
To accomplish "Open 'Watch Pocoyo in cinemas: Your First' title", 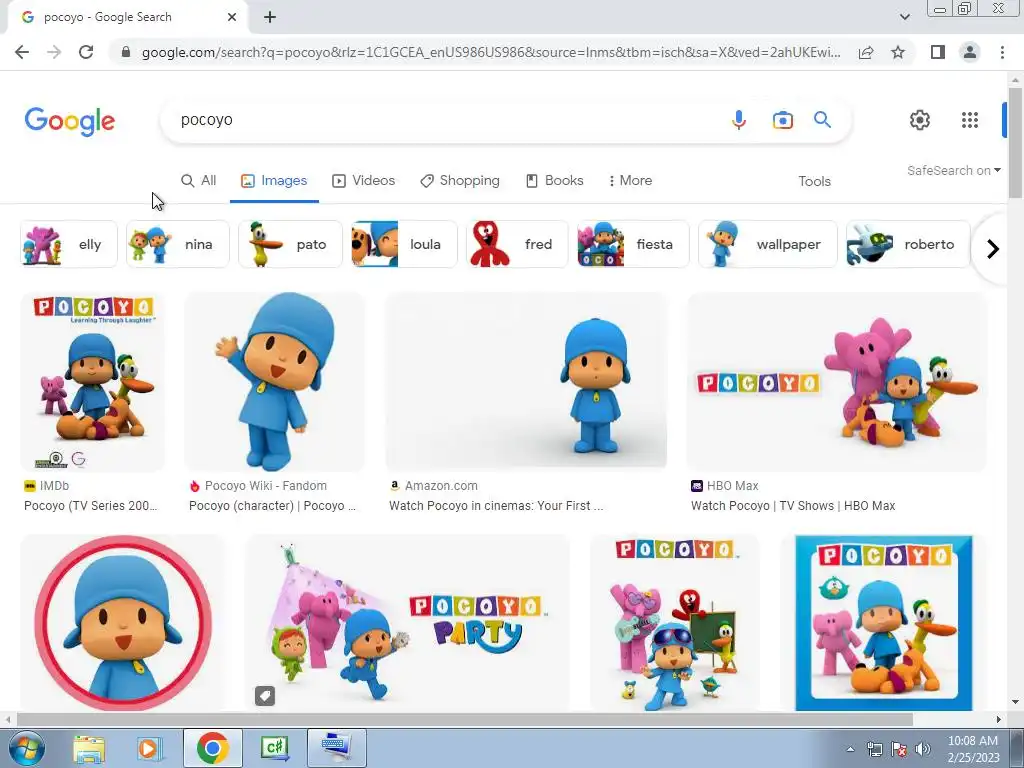I will coord(496,505).
